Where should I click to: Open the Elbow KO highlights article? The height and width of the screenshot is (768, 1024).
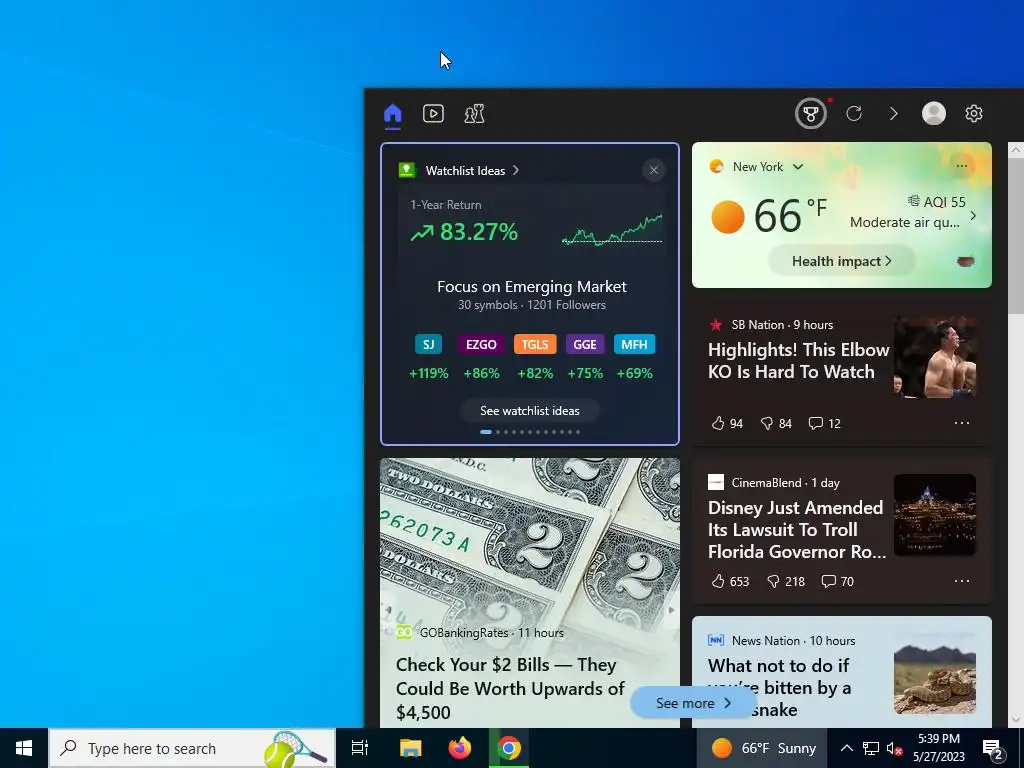pos(798,360)
